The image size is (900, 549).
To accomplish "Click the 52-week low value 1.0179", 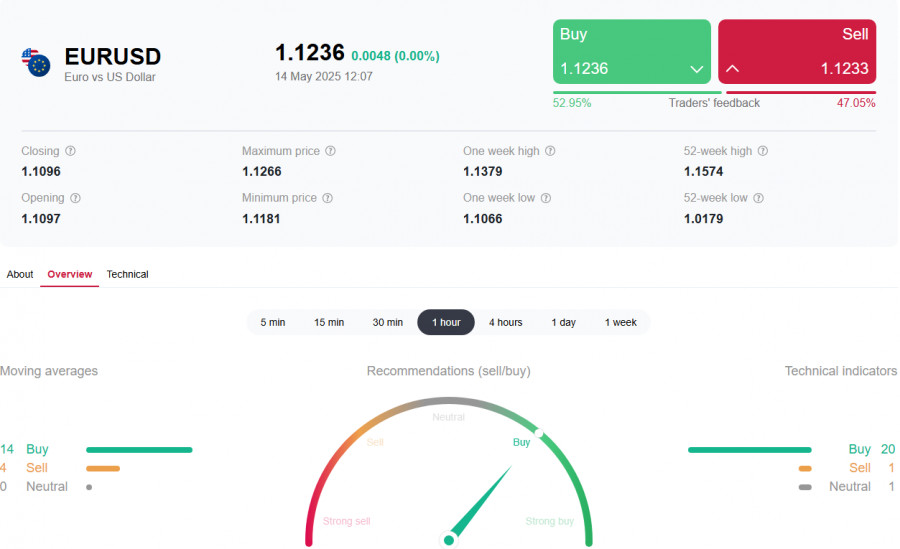I will (703, 219).
